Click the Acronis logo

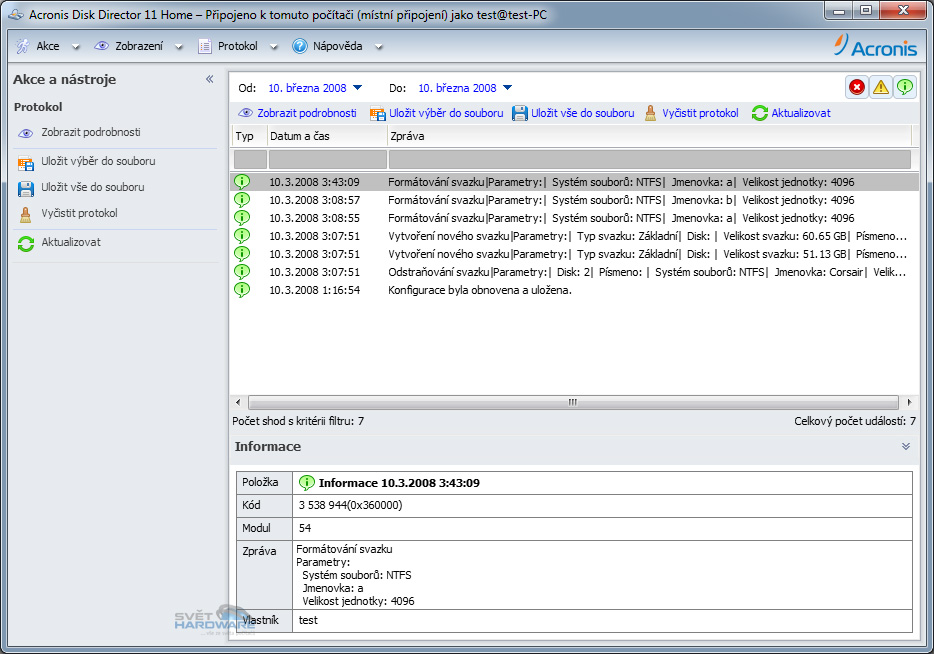click(873, 45)
